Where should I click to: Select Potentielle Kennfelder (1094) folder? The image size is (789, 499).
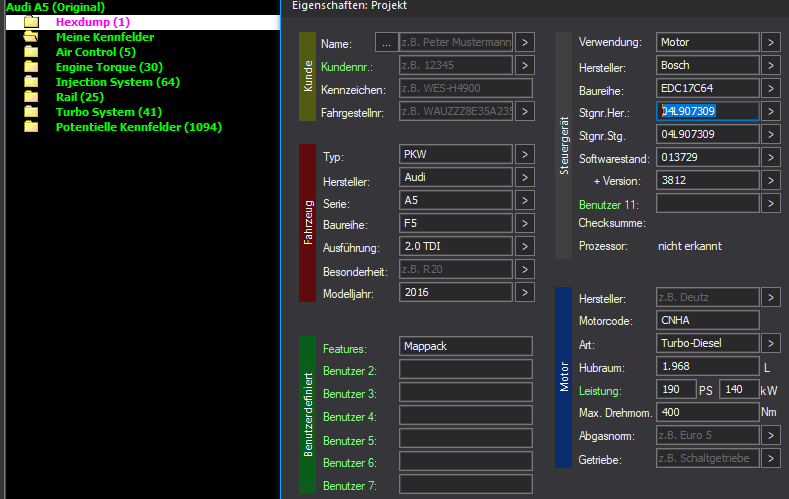pos(138,127)
